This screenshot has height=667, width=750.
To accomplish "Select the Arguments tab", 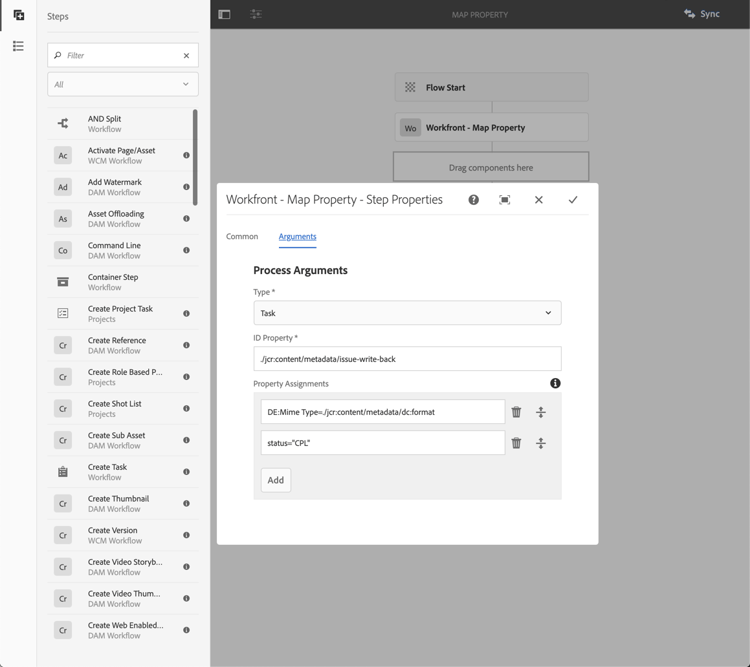I will [x=298, y=236].
